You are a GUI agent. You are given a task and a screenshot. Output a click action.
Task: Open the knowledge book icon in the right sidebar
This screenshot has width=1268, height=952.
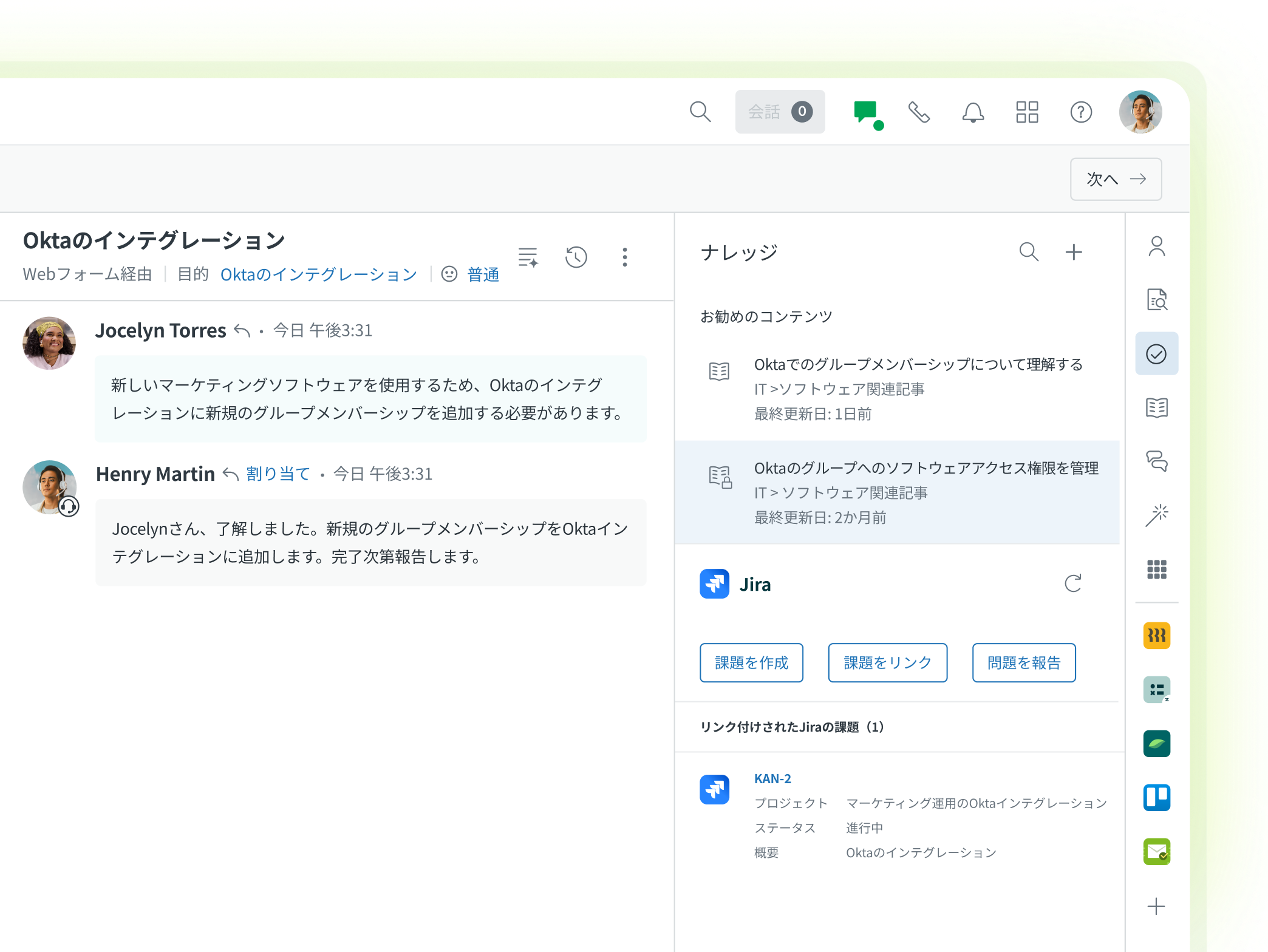[1157, 407]
